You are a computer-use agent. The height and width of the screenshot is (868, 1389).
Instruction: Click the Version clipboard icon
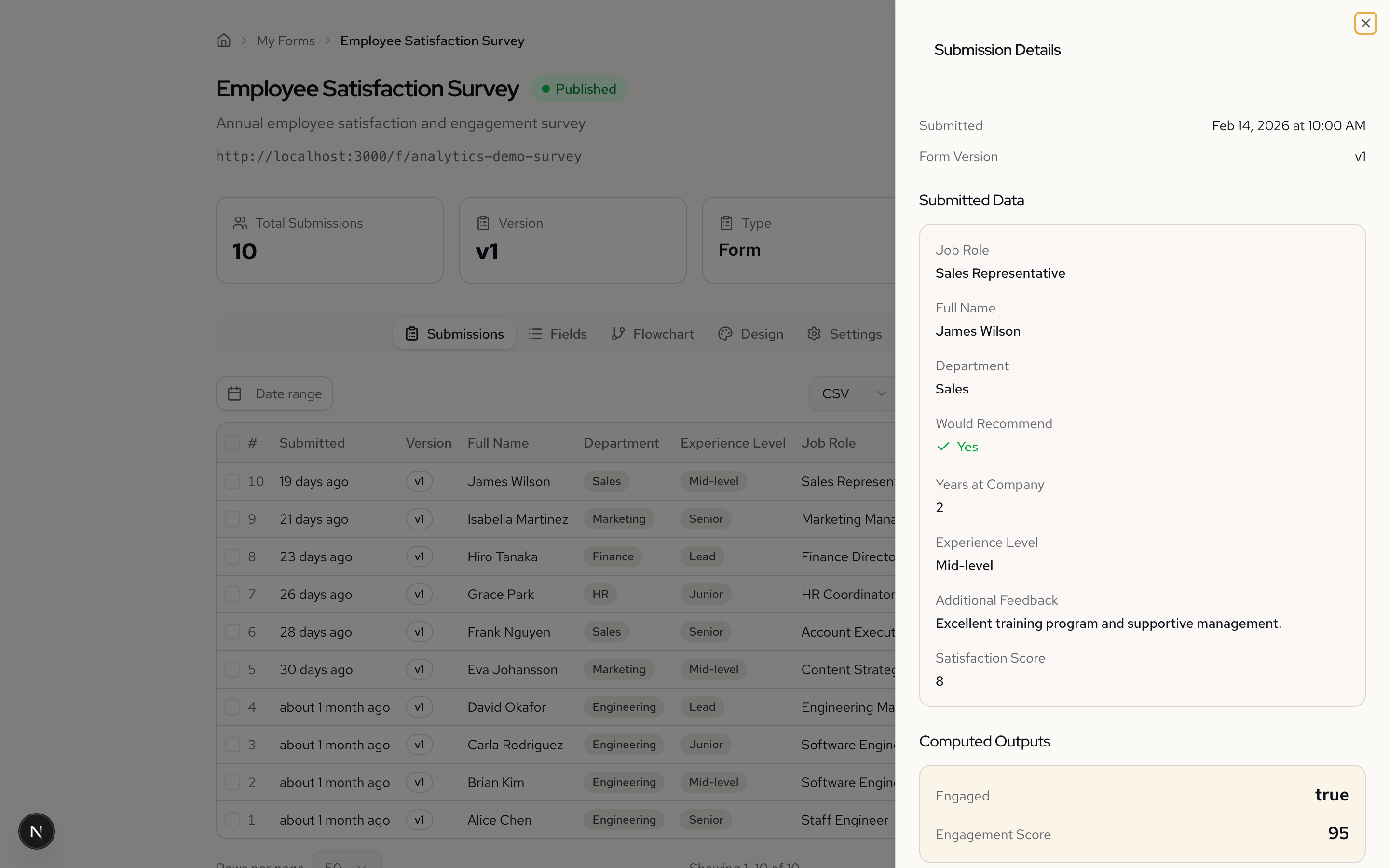483,223
